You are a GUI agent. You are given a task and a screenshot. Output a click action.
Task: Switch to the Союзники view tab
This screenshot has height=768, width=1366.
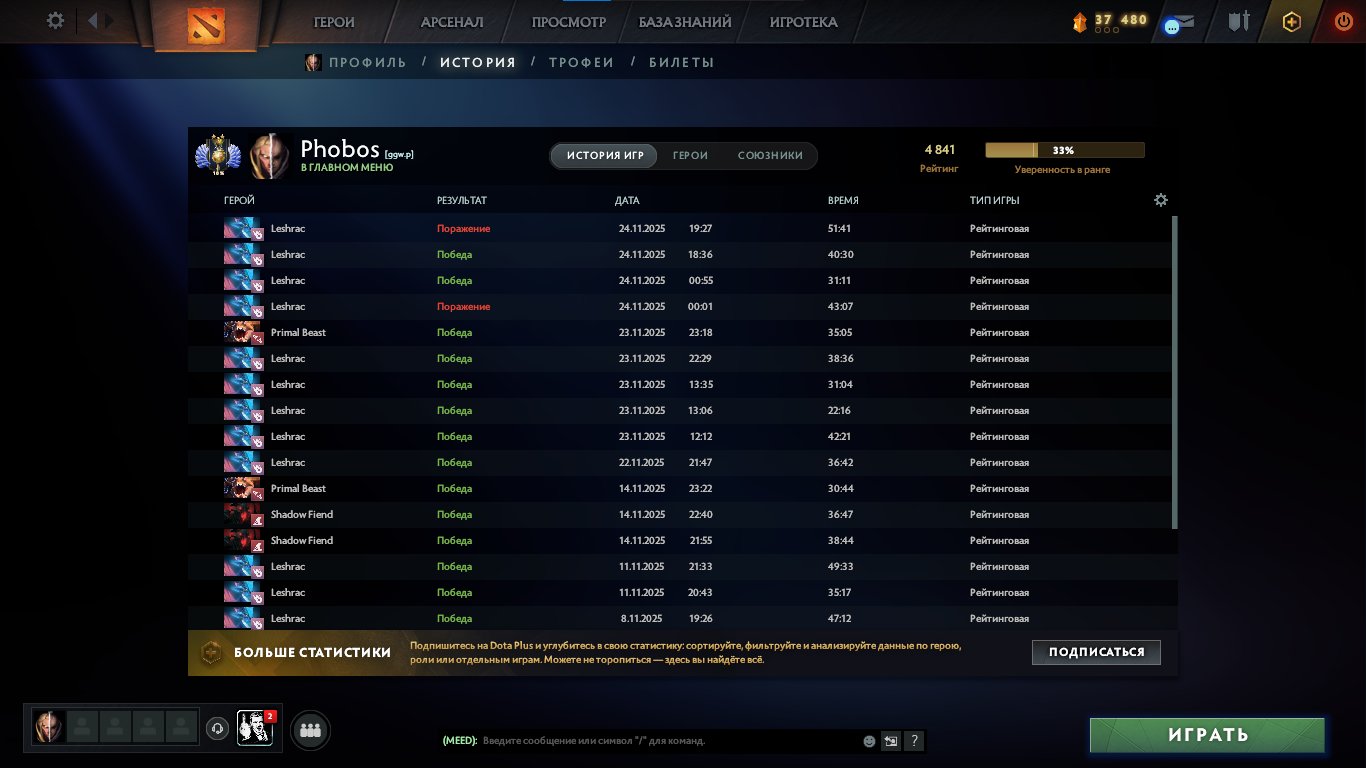pyautogui.click(x=770, y=156)
